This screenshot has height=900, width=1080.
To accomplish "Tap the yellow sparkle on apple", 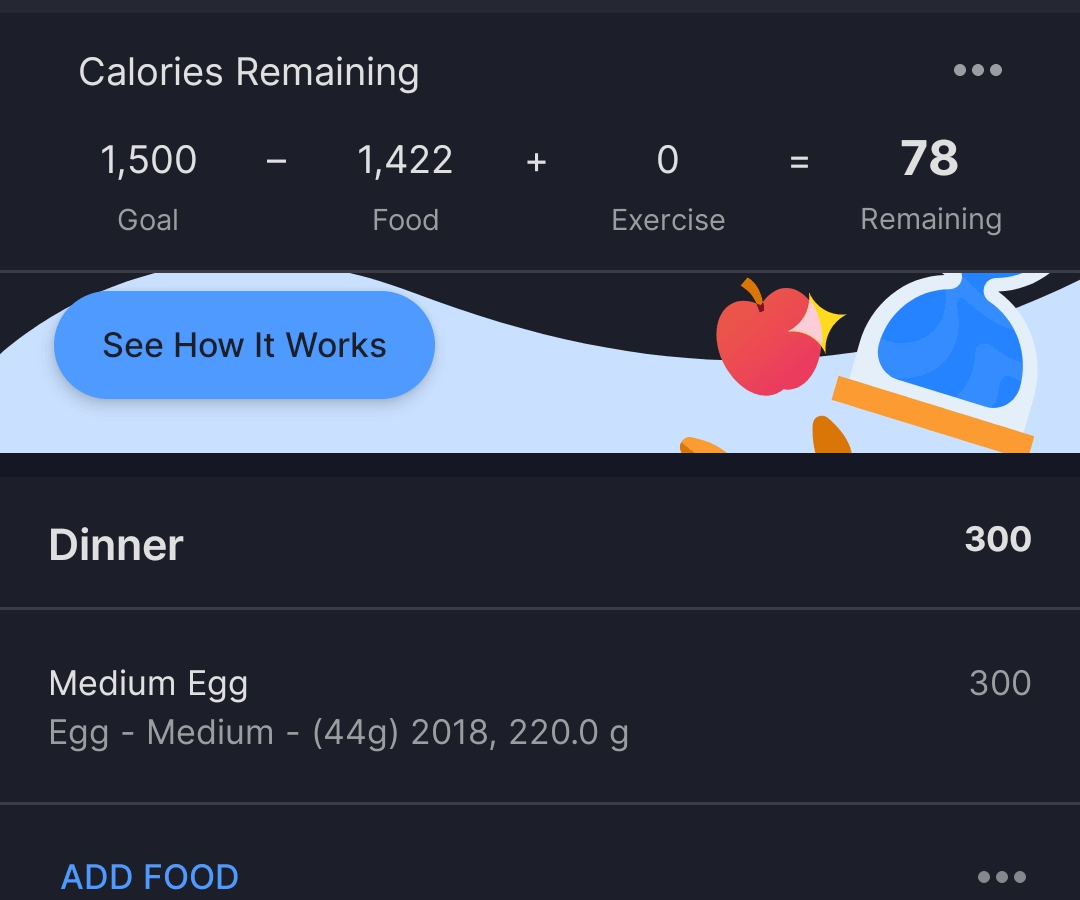I will [x=825, y=322].
